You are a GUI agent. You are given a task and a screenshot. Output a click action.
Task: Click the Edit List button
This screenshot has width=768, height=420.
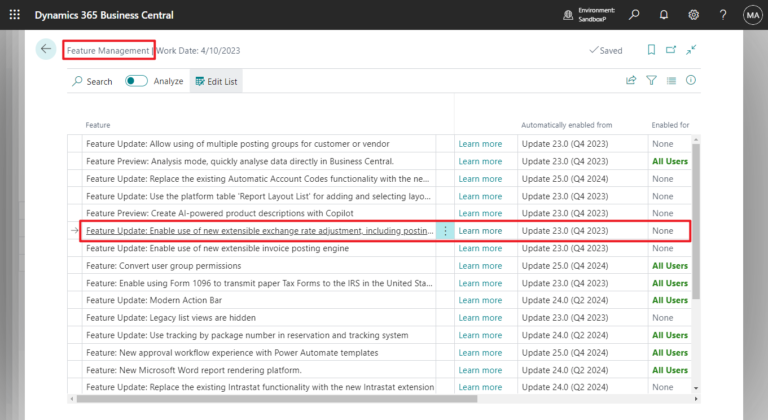click(x=217, y=81)
